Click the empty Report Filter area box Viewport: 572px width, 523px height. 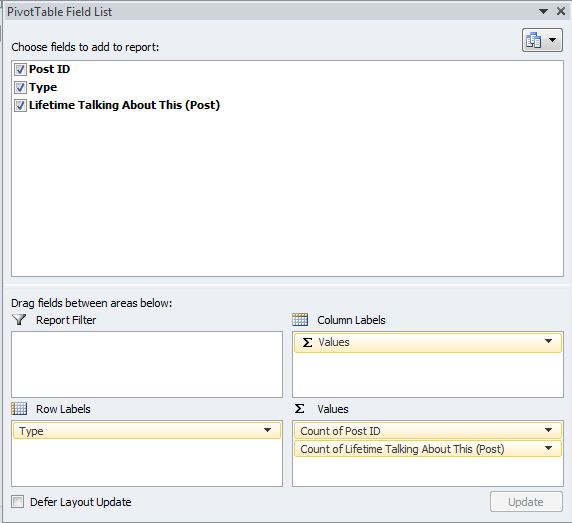[147, 364]
